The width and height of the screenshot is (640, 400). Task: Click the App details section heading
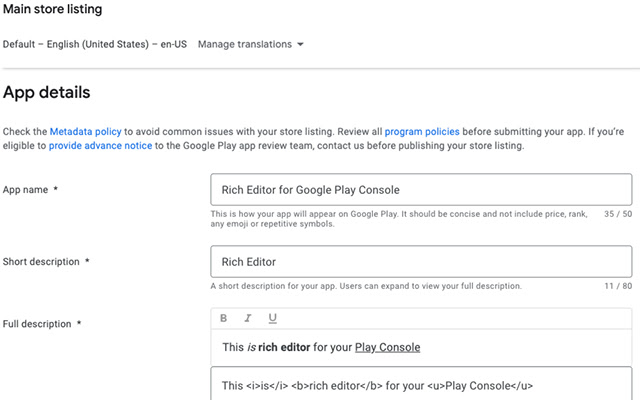47,93
